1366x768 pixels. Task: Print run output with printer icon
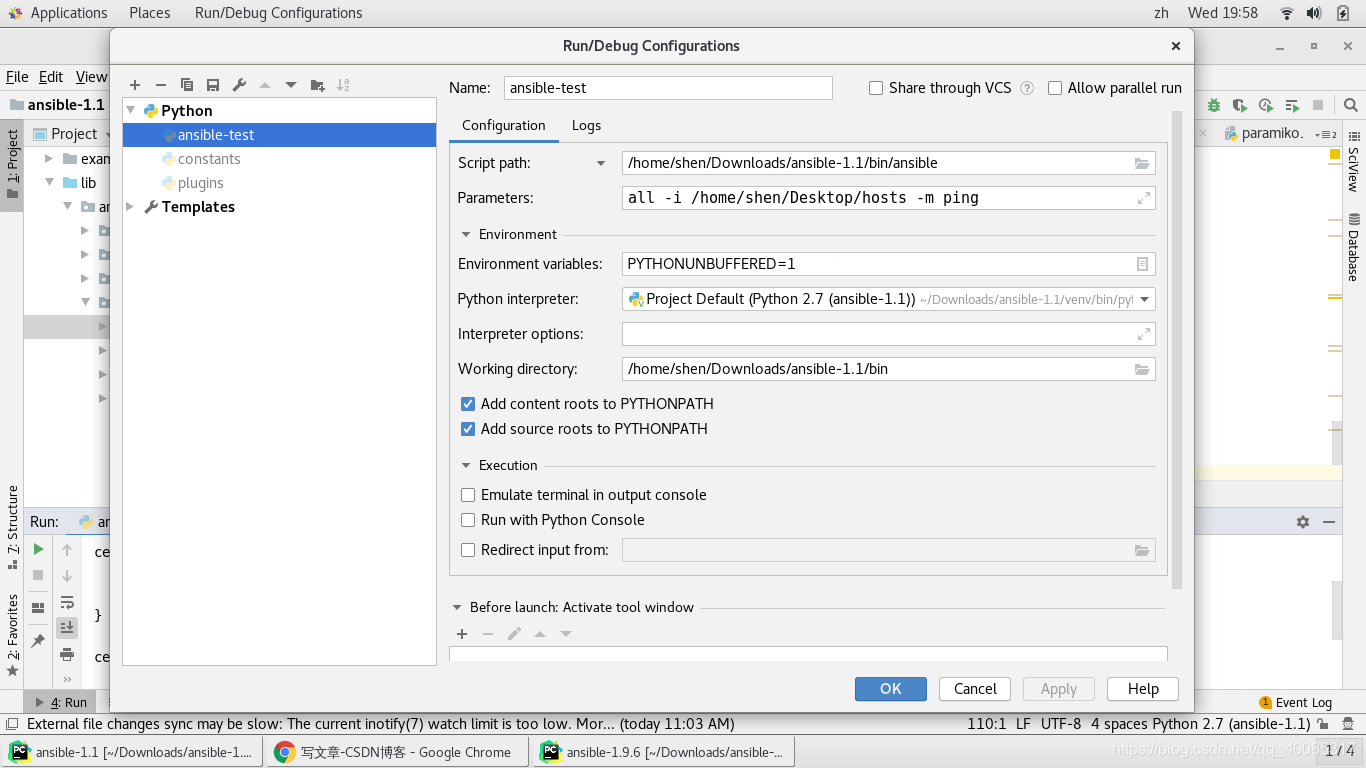coord(67,654)
